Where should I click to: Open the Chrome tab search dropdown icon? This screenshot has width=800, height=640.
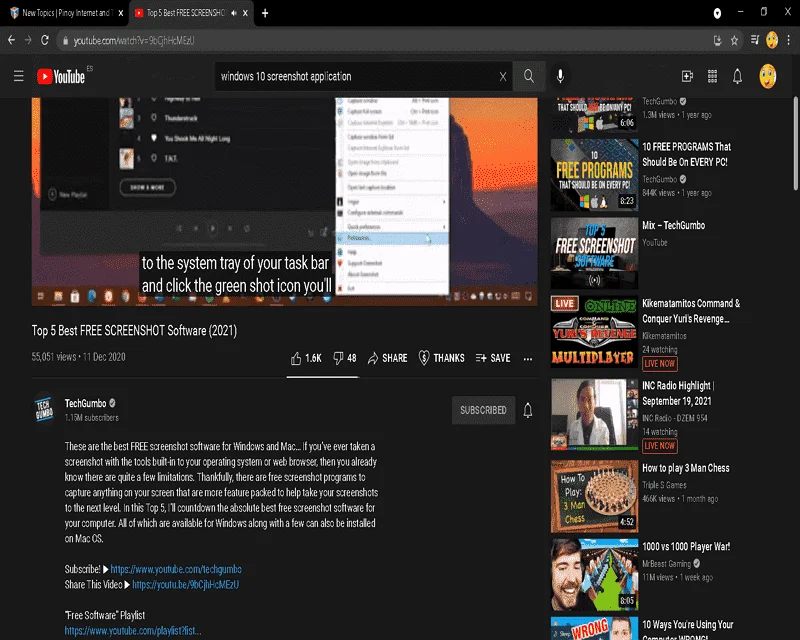coord(717,13)
